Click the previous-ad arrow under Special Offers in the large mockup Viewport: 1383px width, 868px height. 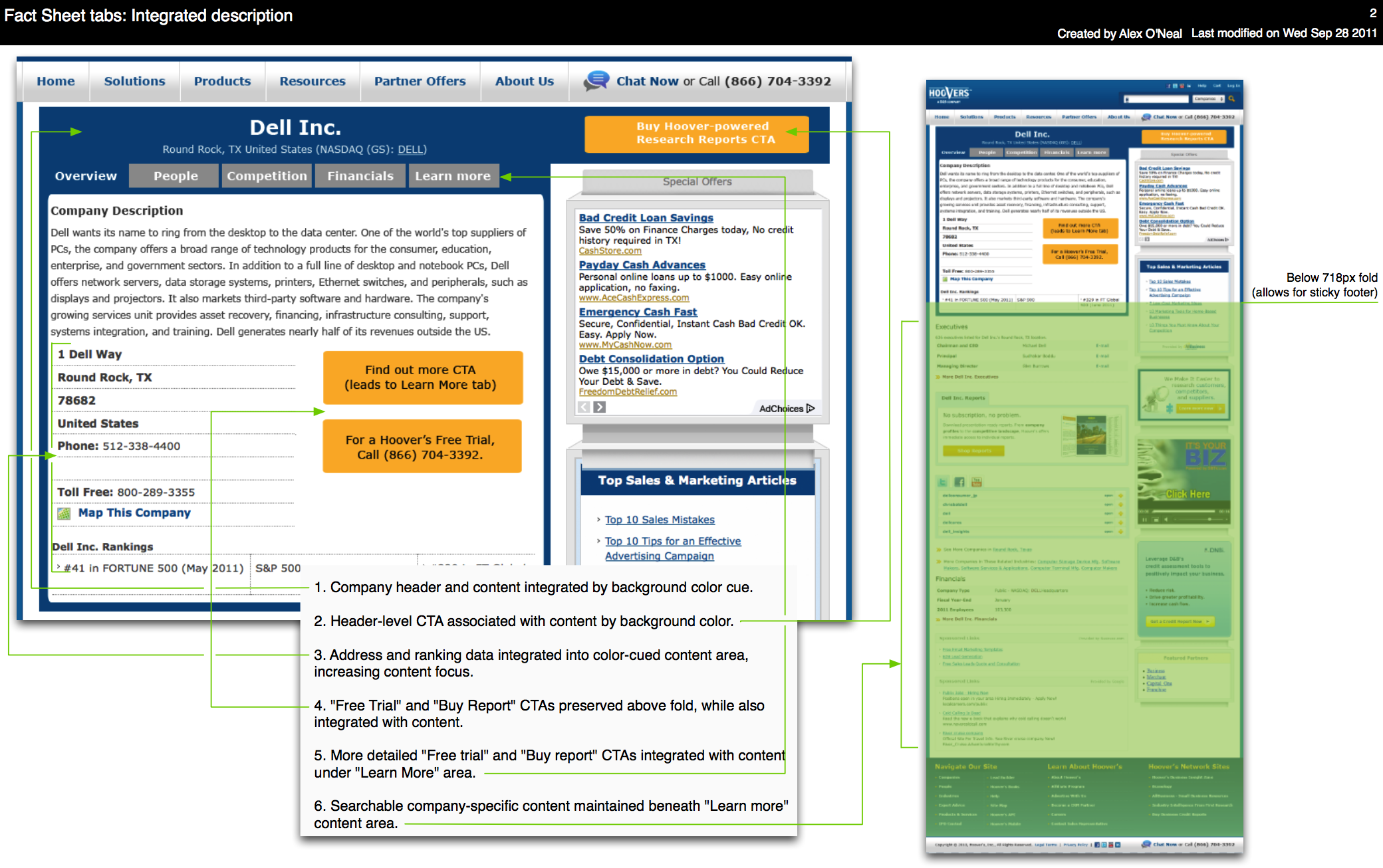pyautogui.click(x=584, y=407)
